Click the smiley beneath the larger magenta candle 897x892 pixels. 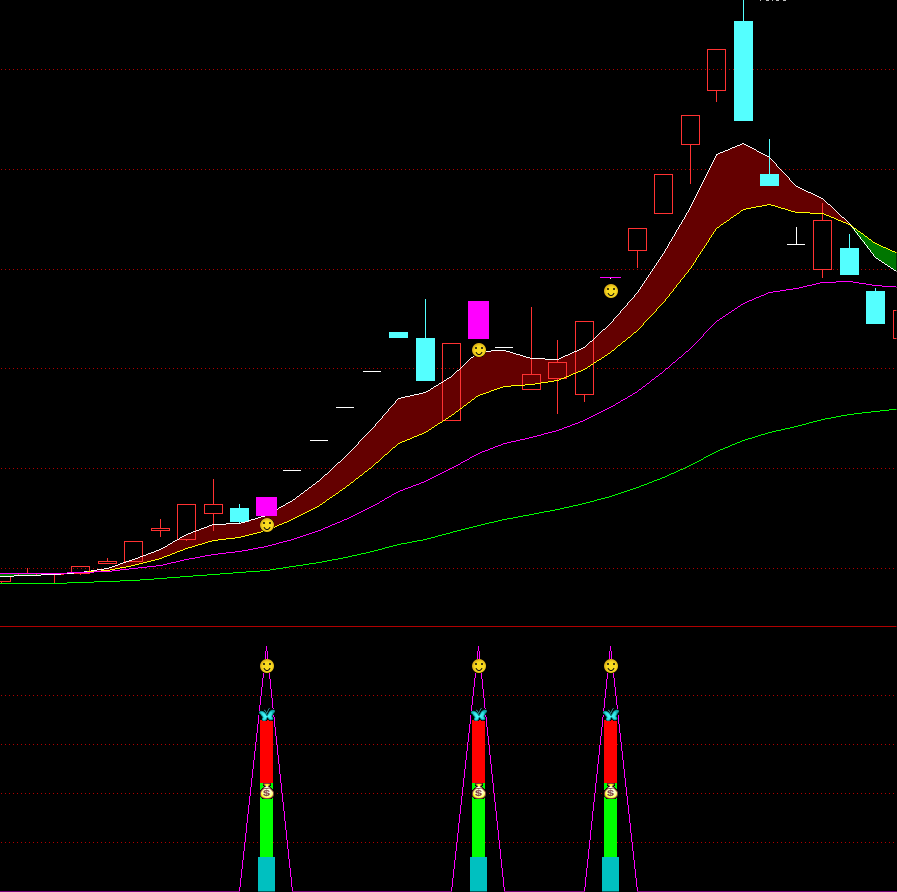click(479, 350)
